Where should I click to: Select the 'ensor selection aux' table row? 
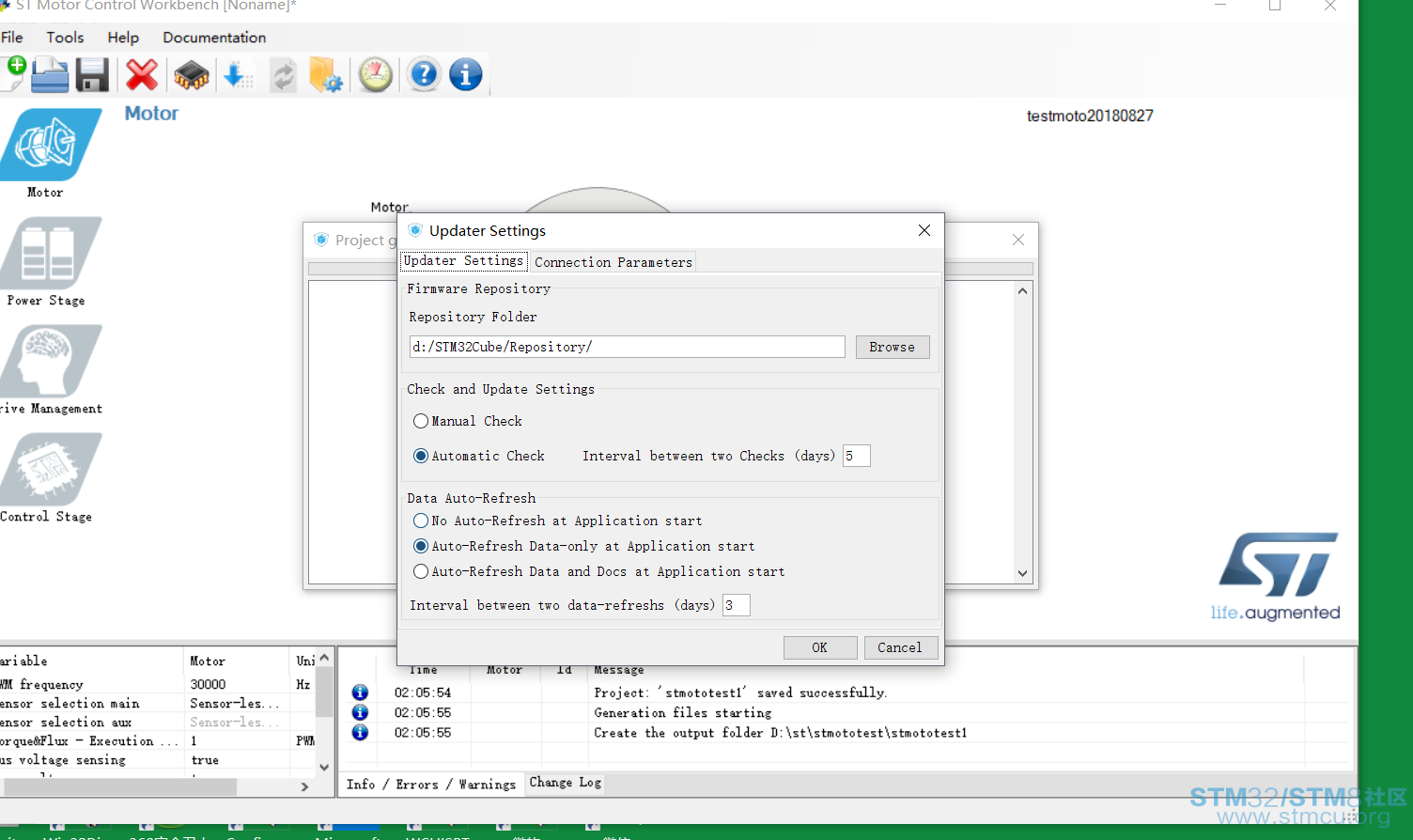pyautogui.click(x=158, y=722)
